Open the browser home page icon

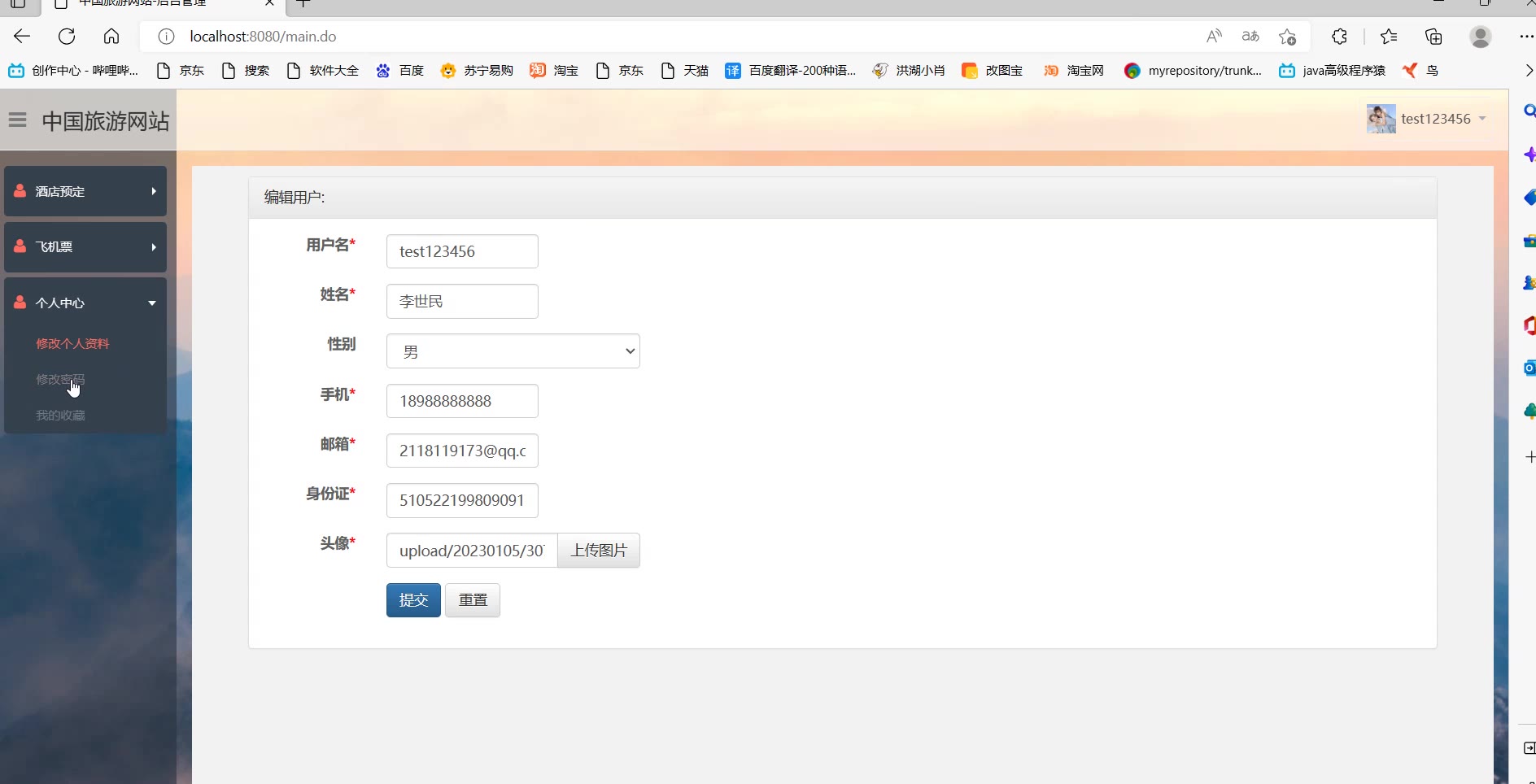coord(111,36)
